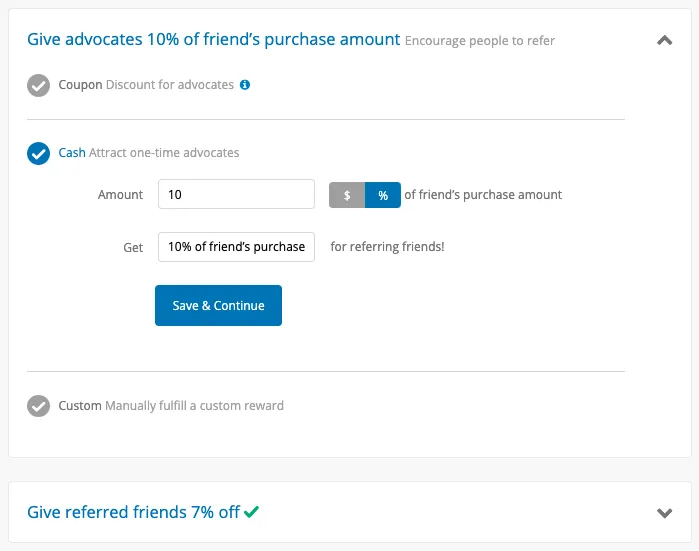Click the Cash label text
Screen dimensions: 699x551
[x=72, y=152]
